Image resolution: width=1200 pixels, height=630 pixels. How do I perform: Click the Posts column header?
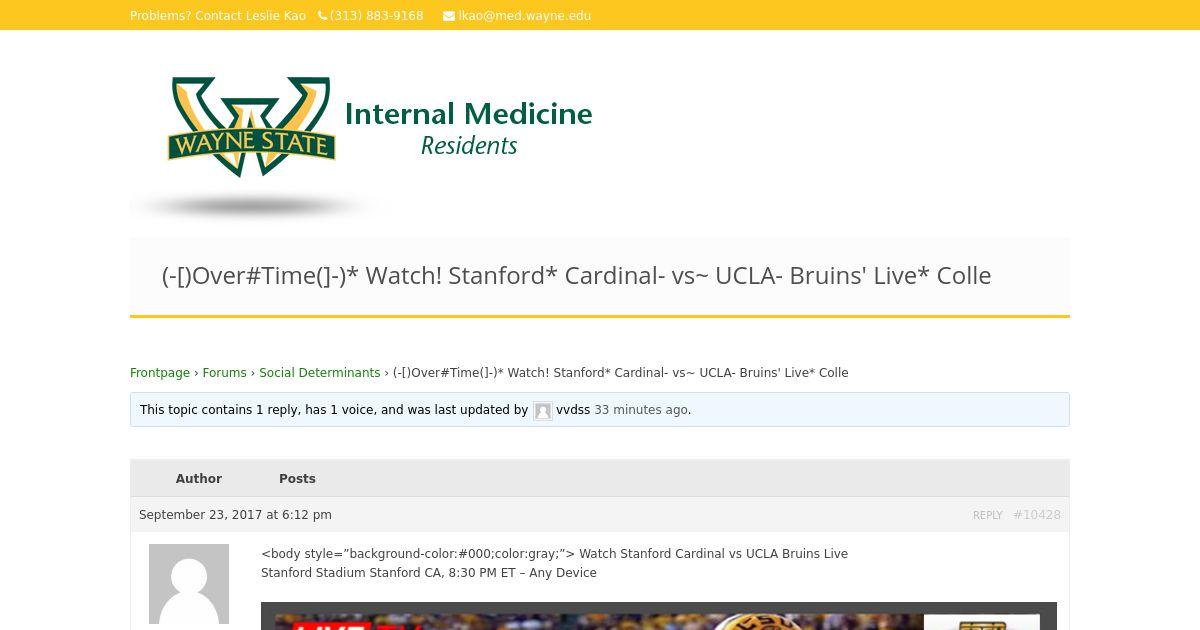297,479
